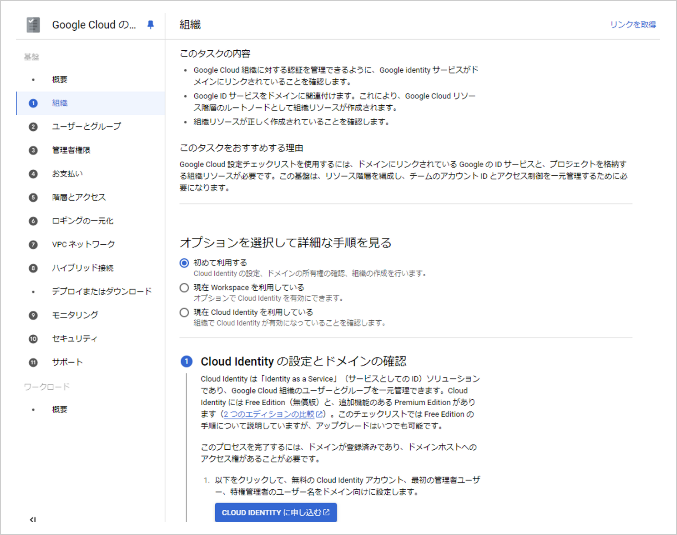Click the リンクを取得 link
This screenshot has width=677, height=535.
click(633, 25)
